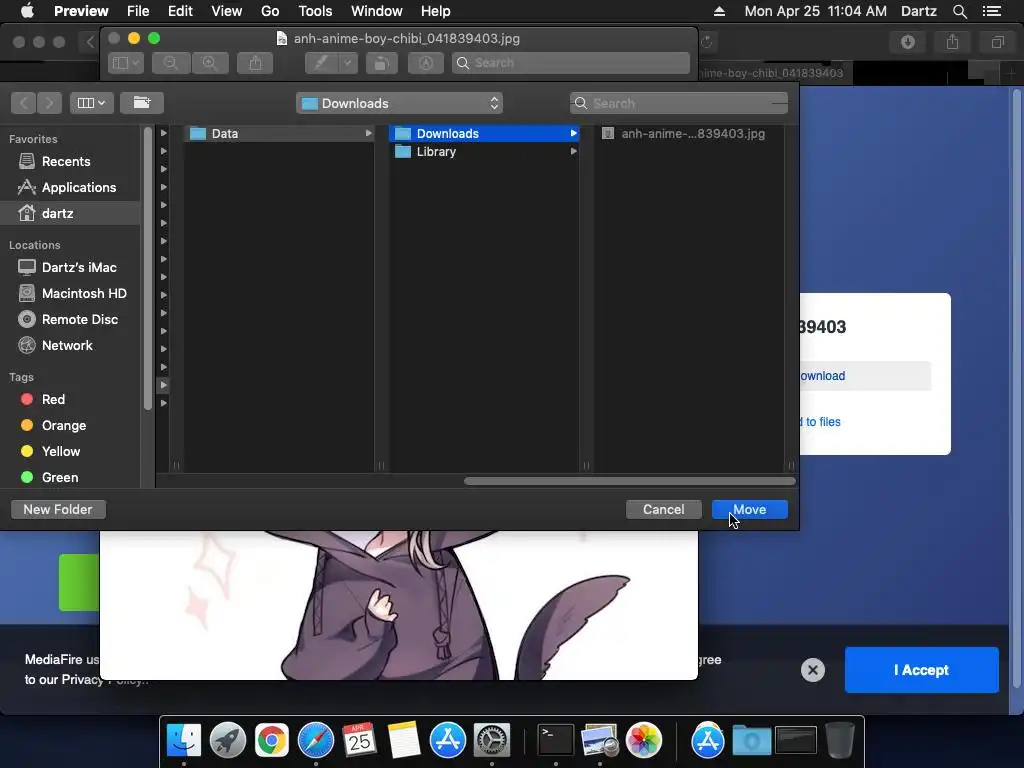Select the Library folder
This screenshot has height=768, width=1024.
point(484,152)
